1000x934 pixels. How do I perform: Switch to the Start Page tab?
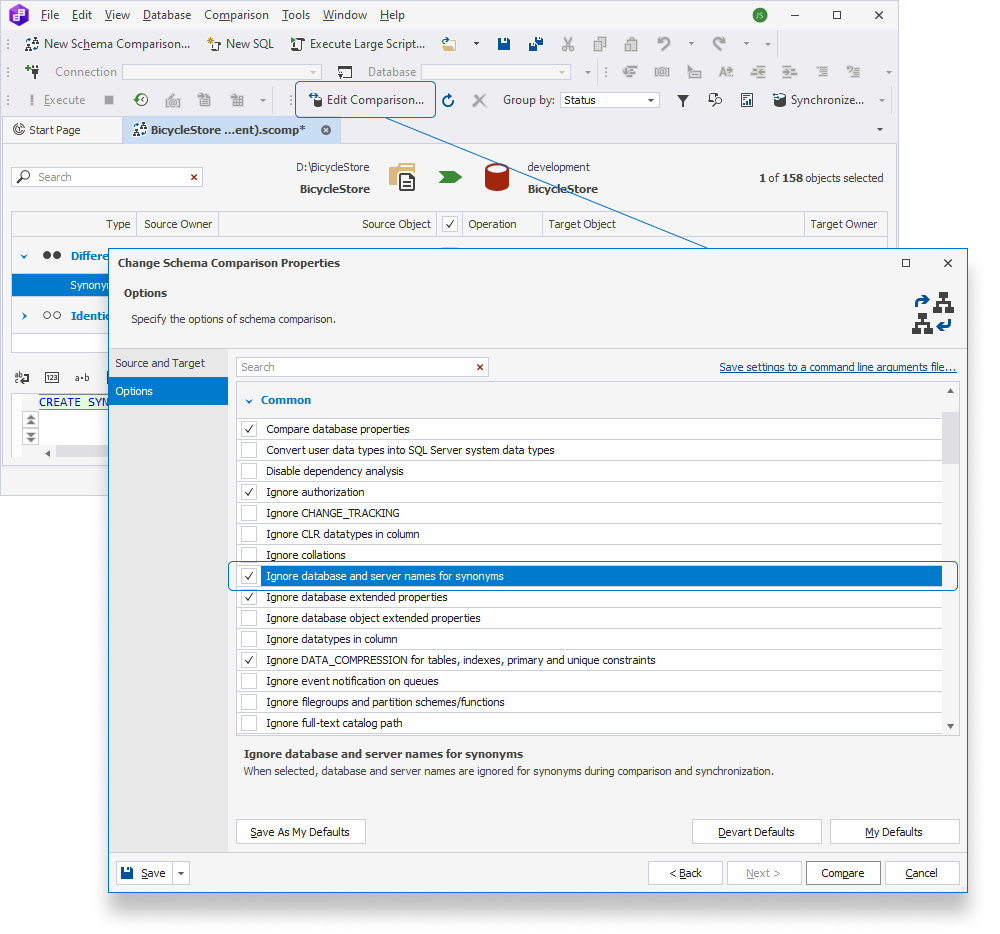pyautogui.click(x=62, y=130)
